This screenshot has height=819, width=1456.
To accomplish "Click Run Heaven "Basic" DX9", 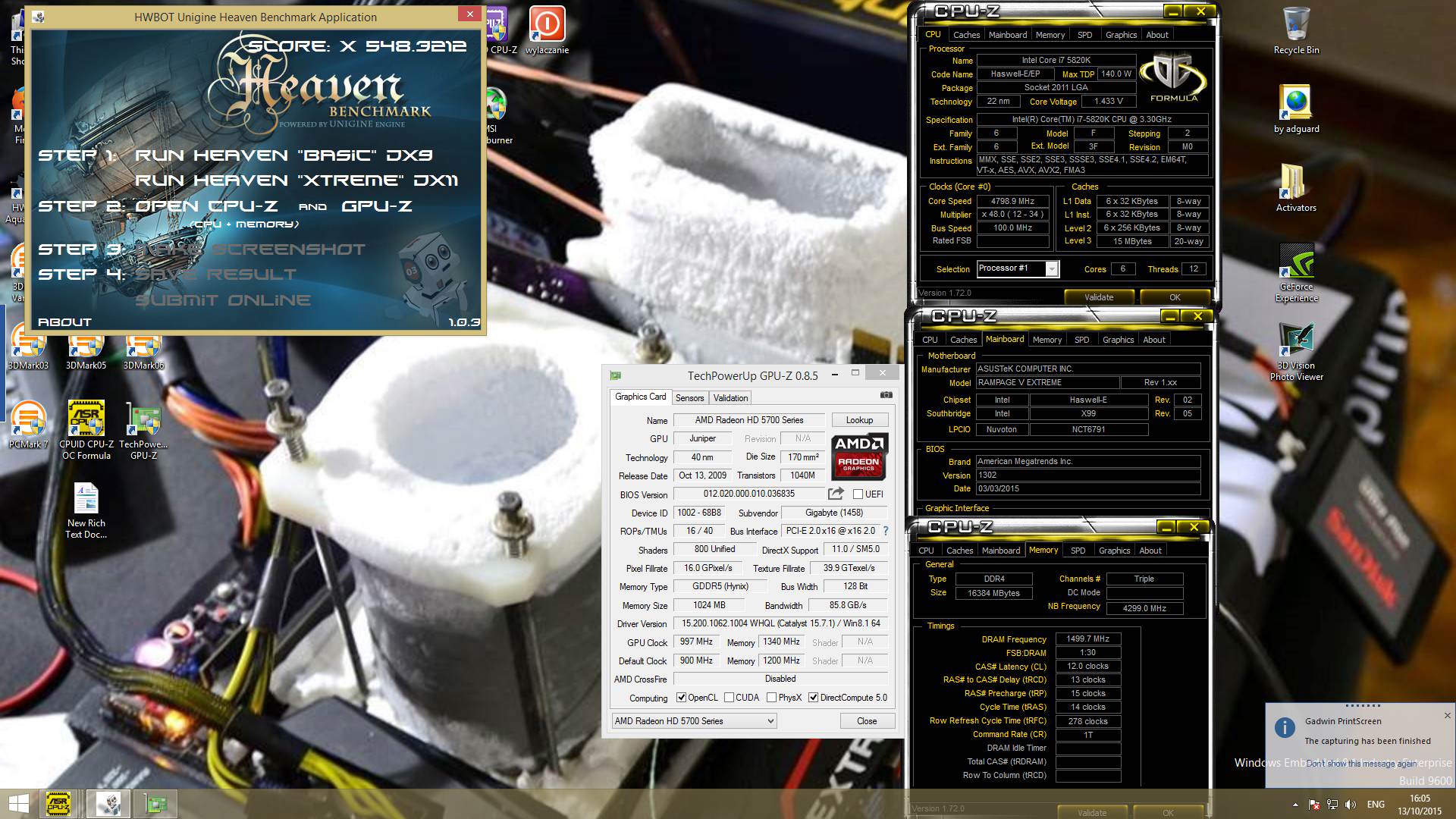I will click(x=284, y=155).
